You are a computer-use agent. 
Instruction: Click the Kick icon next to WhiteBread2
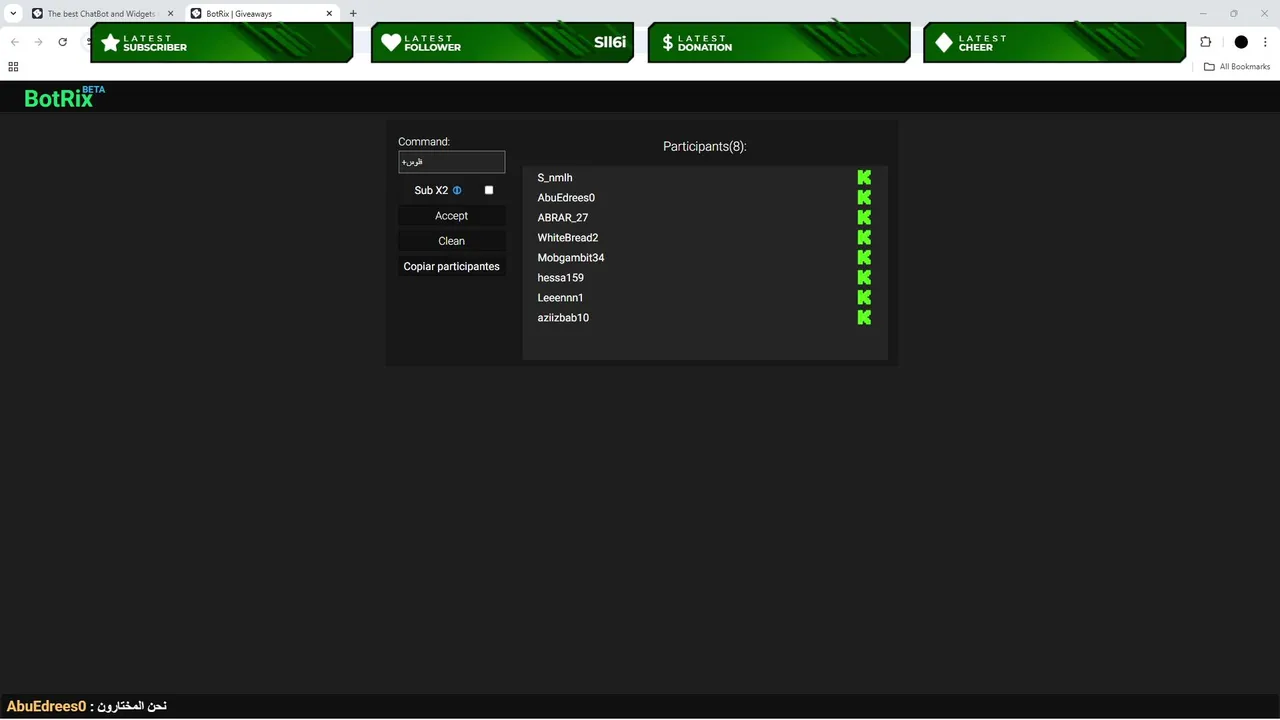tap(864, 237)
